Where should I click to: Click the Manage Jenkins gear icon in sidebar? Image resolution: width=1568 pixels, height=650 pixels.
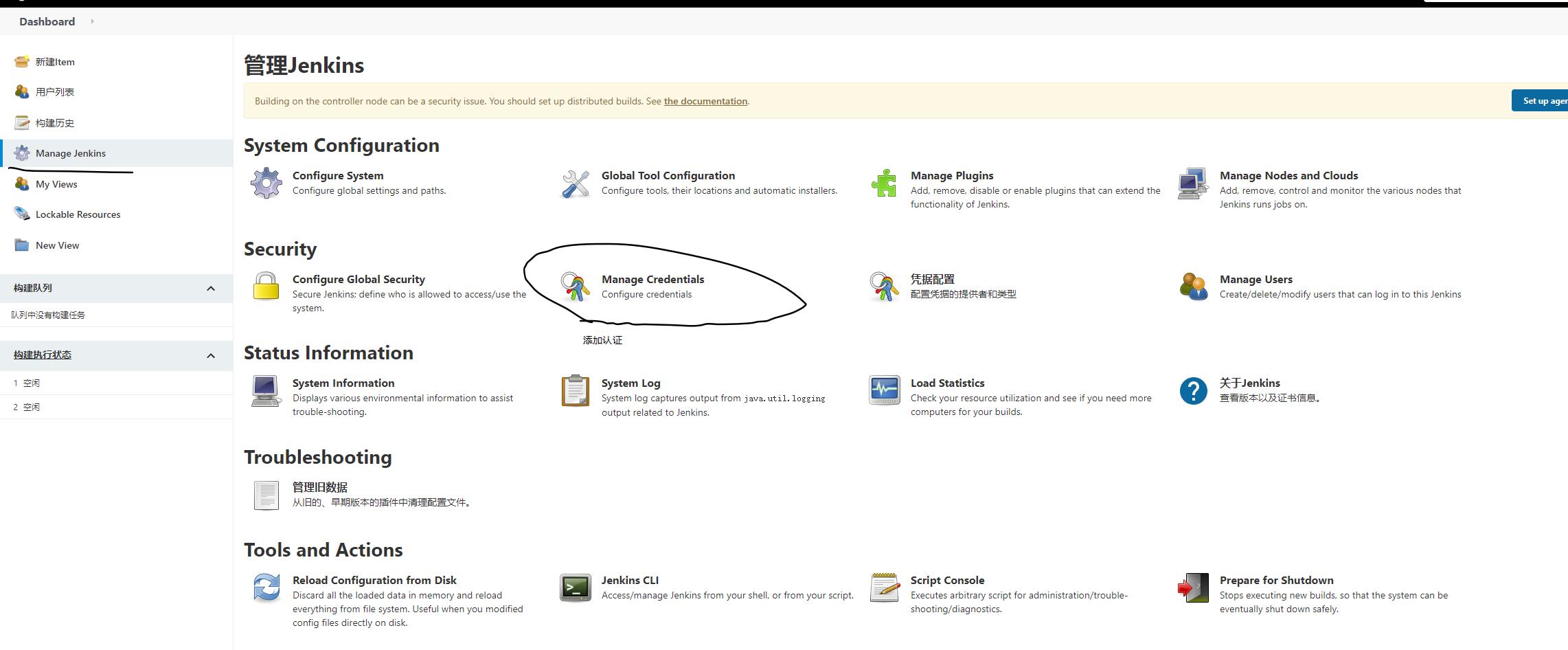(22, 153)
